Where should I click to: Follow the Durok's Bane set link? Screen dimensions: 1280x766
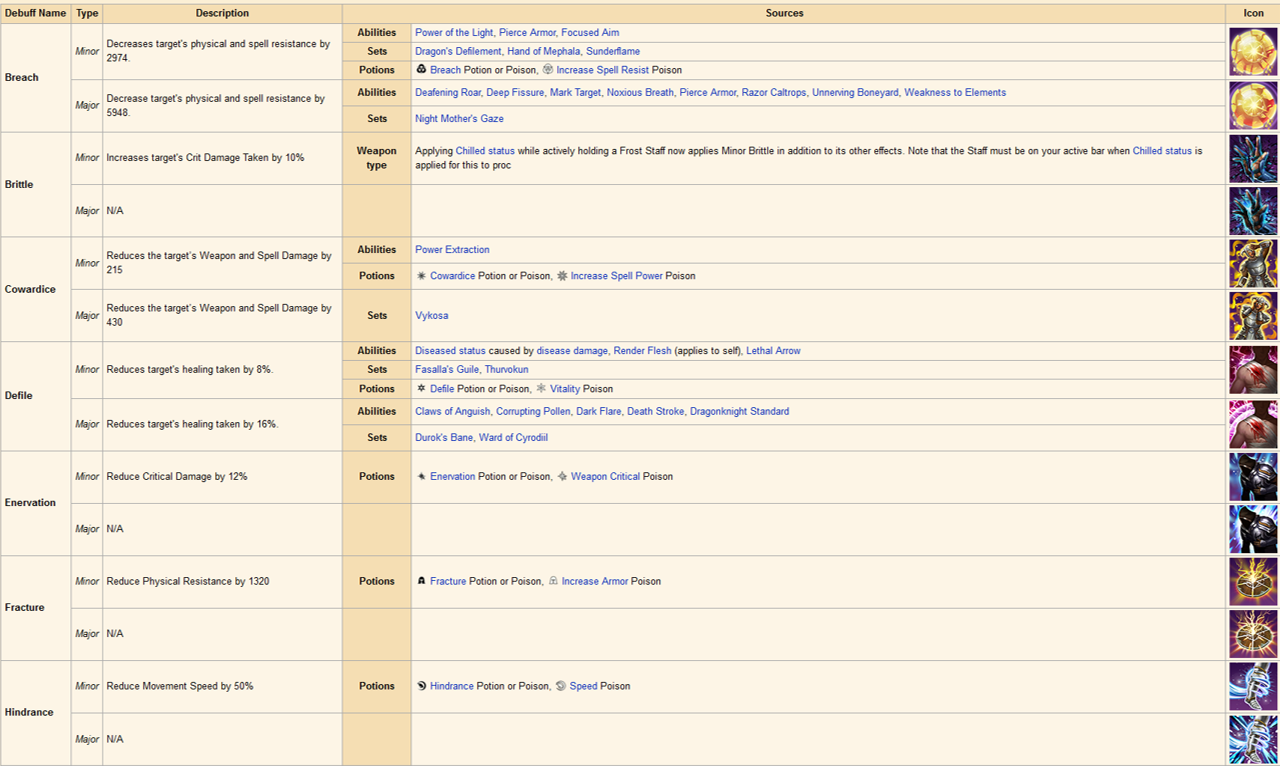point(445,437)
